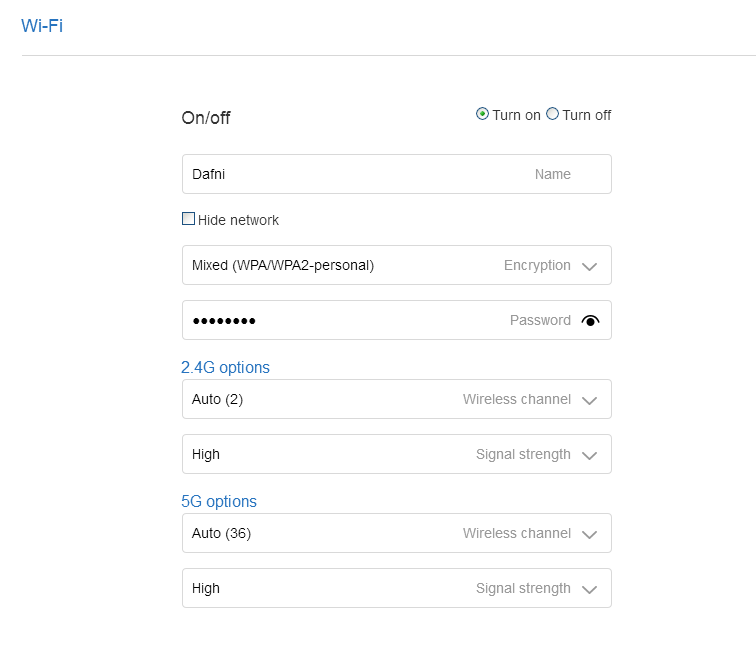
Task: Click the High value under 5G options
Action: coord(206,588)
